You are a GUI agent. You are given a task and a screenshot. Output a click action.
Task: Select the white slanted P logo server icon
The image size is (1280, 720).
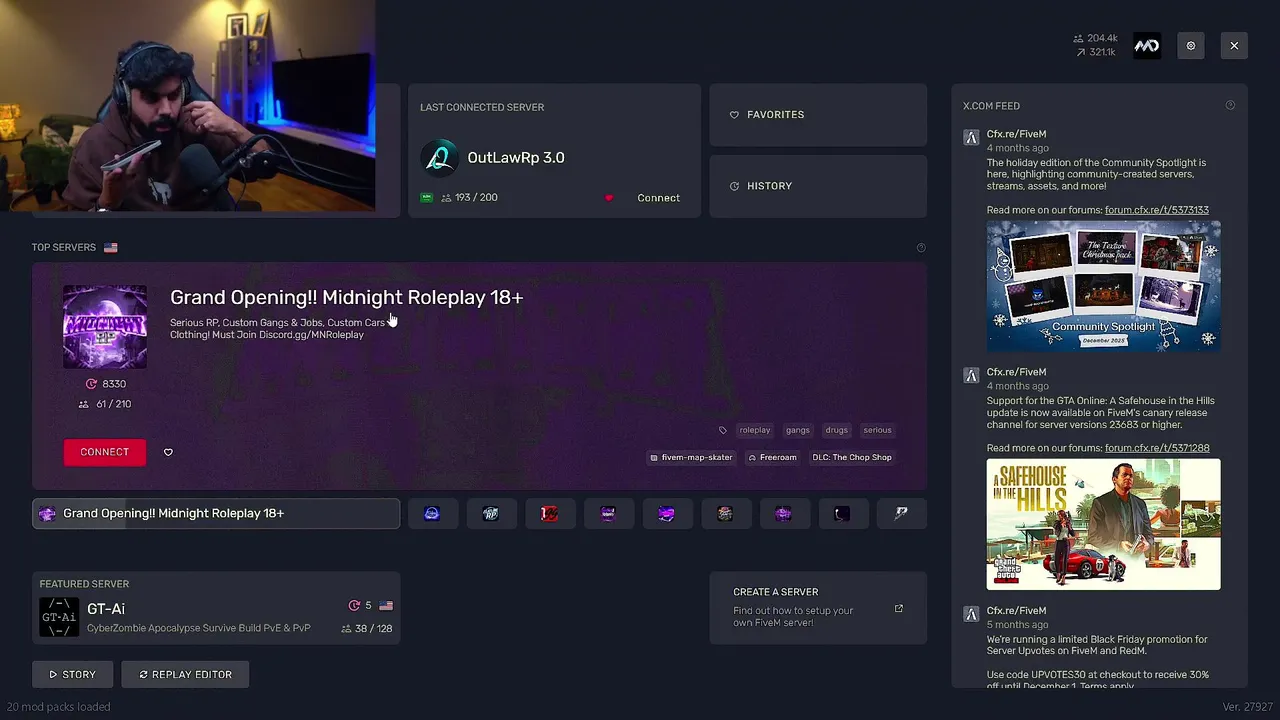[901, 513]
